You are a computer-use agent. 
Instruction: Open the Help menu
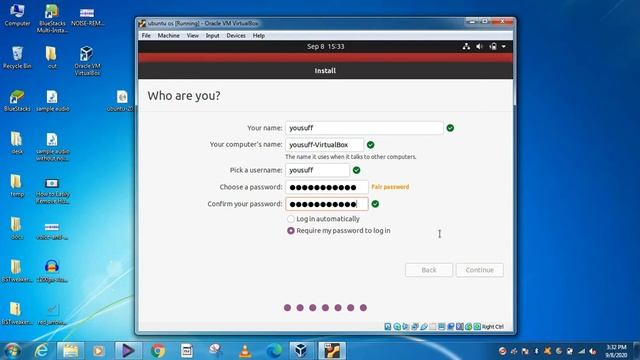pos(259,36)
